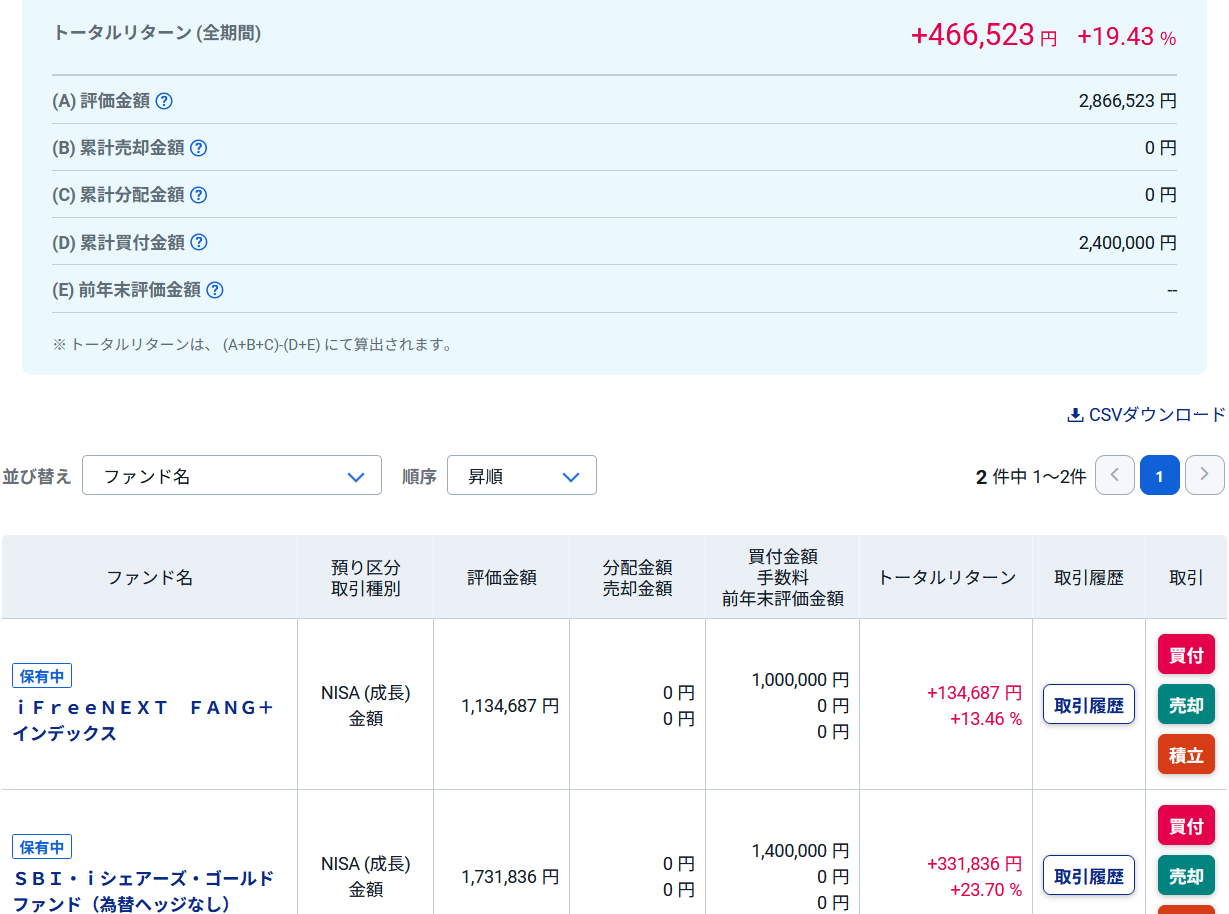Viewport: 1229px width, 914px height.
Task: Click the +331,836 円 return value
Action: (x=974, y=864)
